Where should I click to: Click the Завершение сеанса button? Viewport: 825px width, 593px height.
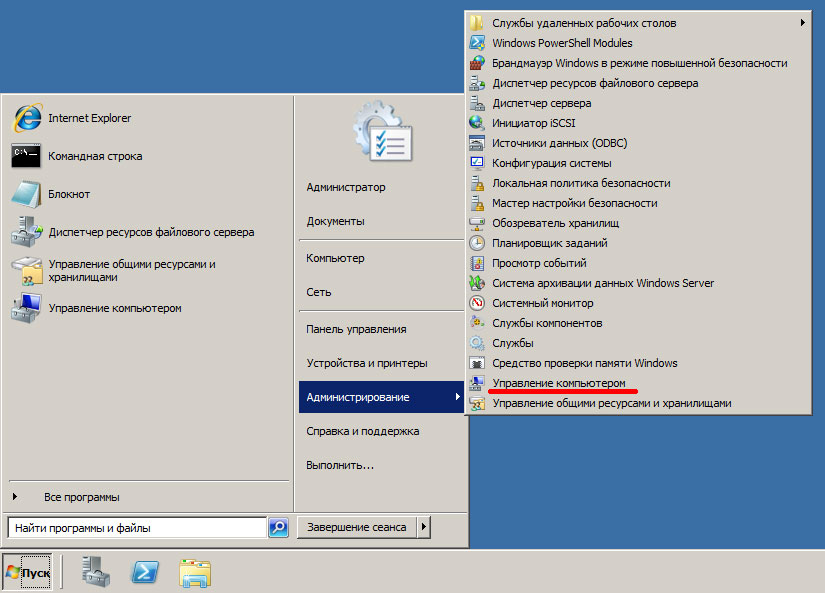point(357,527)
